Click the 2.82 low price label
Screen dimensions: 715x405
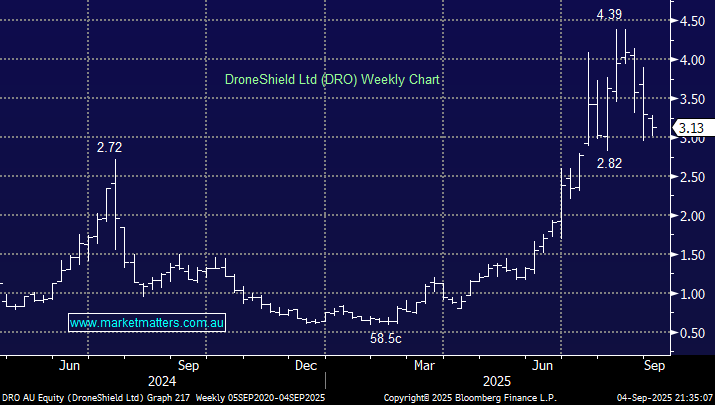point(609,163)
